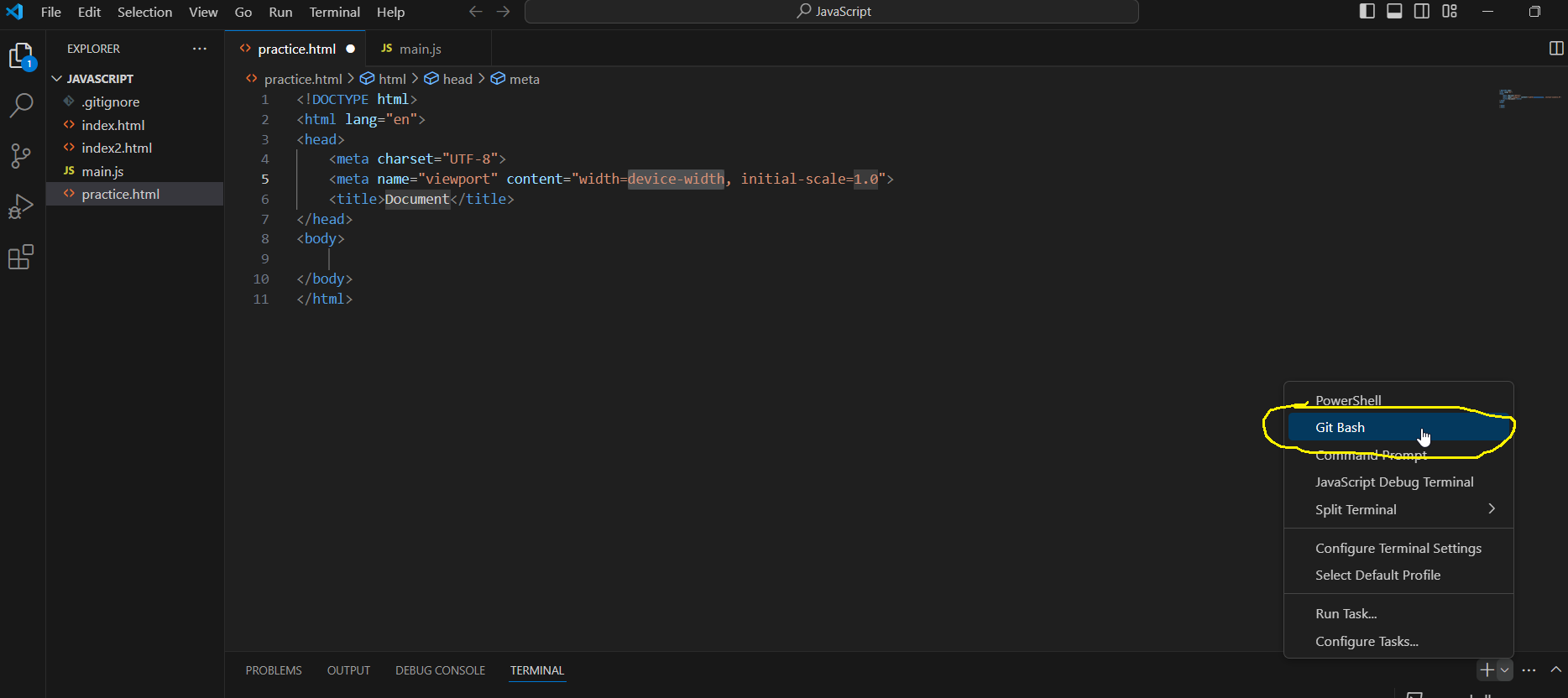Image resolution: width=1568 pixels, height=698 pixels.
Task: Select Command Prompt terminal profile
Action: pyautogui.click(x=1398, y=455)
